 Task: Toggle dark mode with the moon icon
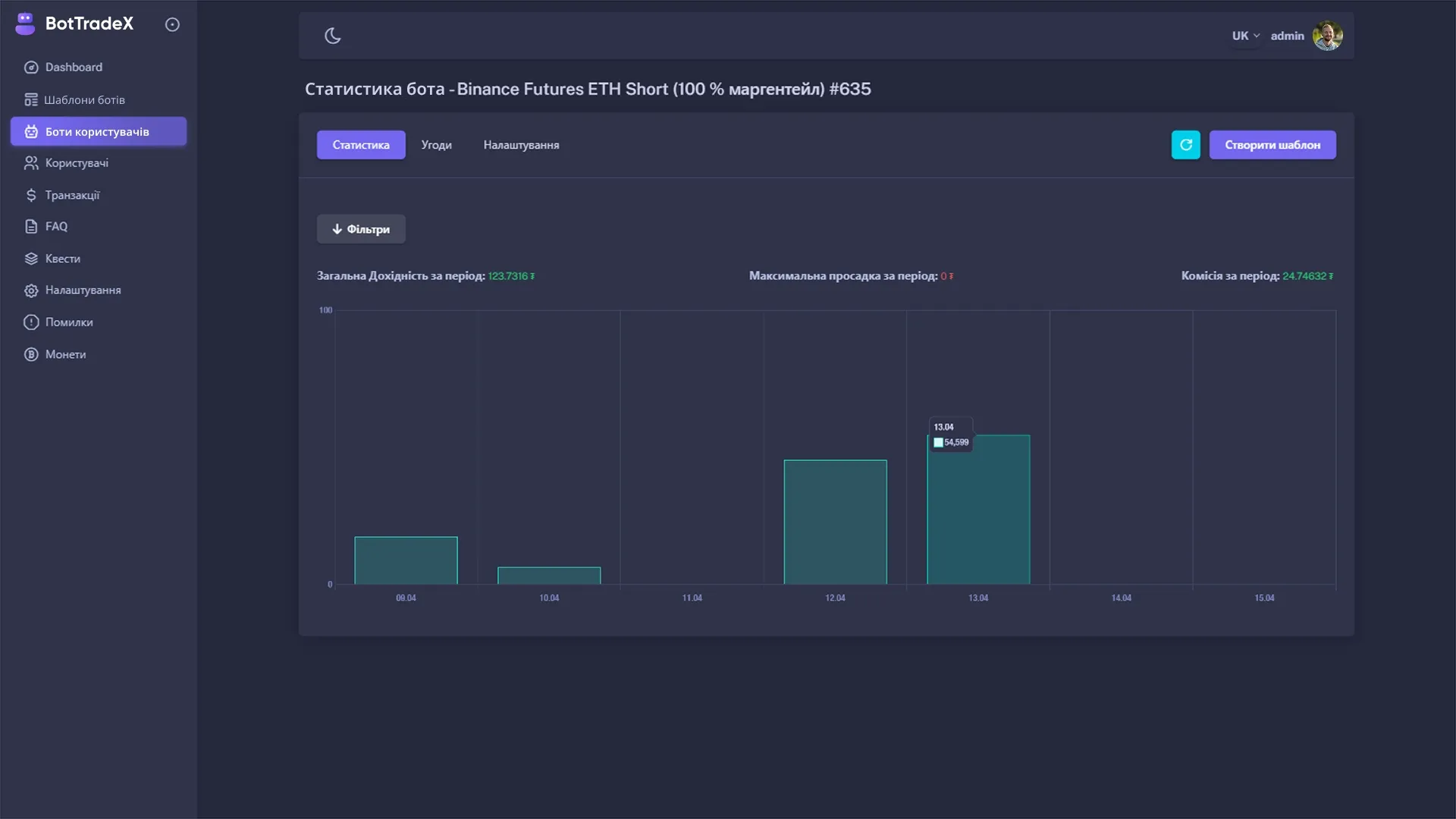[333, 35]
